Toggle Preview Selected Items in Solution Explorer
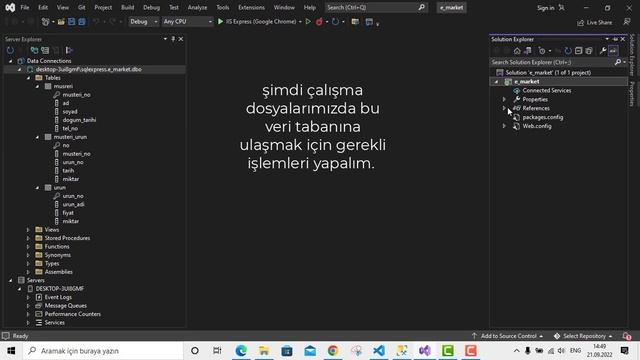 tap(613, 51)
